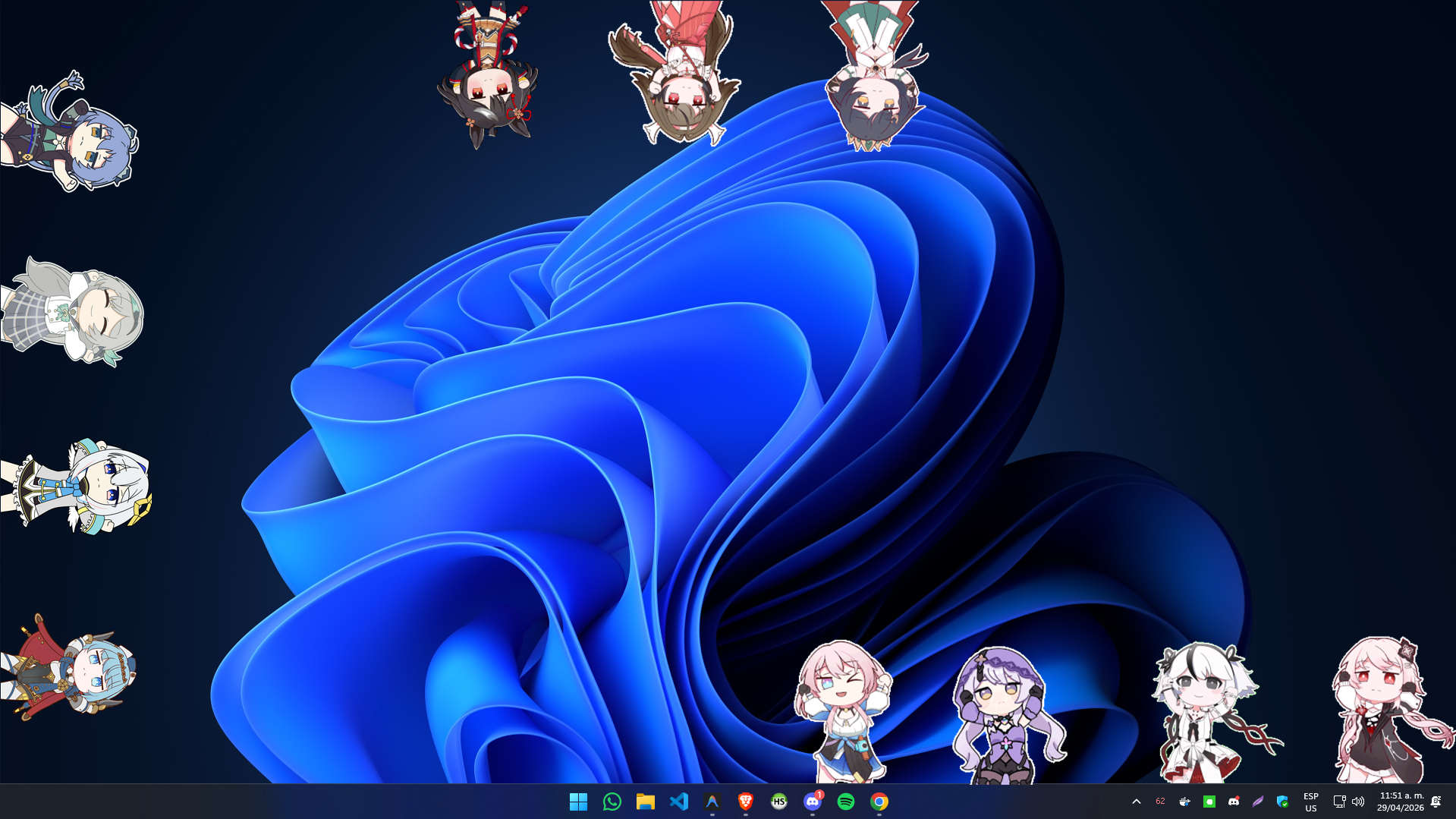Click the red 62 temperature tray indicator

(1160, 802)
